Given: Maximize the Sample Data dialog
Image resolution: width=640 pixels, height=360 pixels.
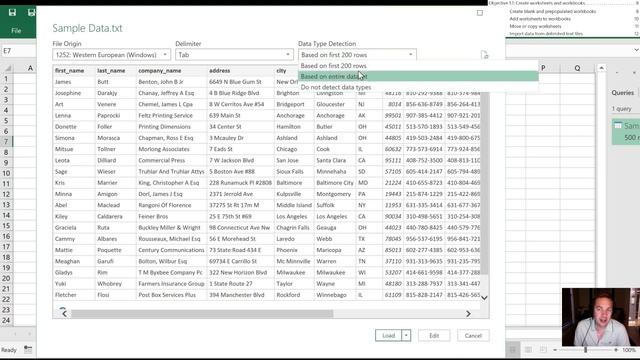Looking at the screenshot, I should coord(480,13).
